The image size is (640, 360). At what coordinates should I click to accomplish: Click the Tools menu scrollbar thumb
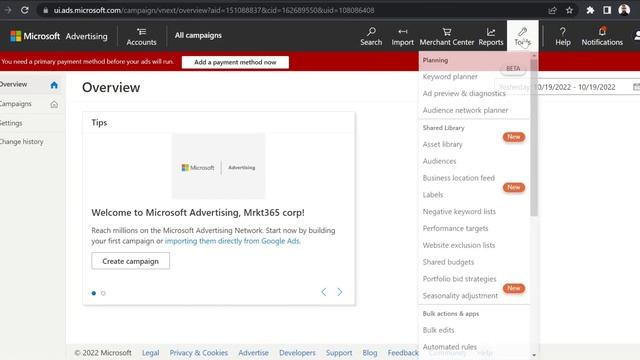[x=534, y=138]
